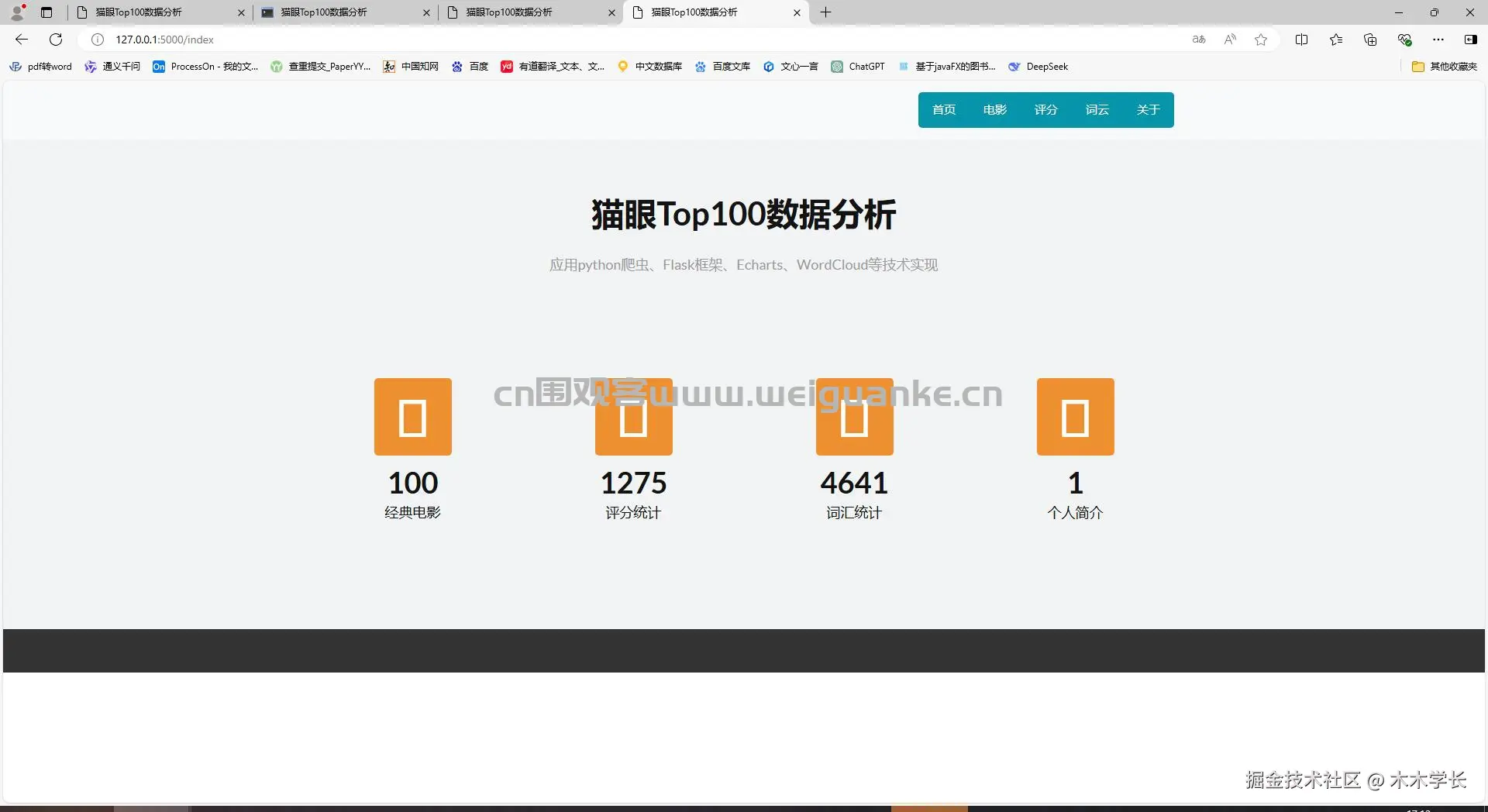Reload the page with the refresh icon
The width and height of the screenshot is (1488, 812).
56,40
